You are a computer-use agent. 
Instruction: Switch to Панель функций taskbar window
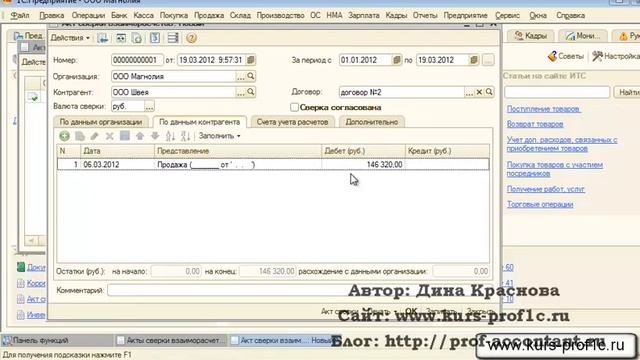click(x=57, y=340)
